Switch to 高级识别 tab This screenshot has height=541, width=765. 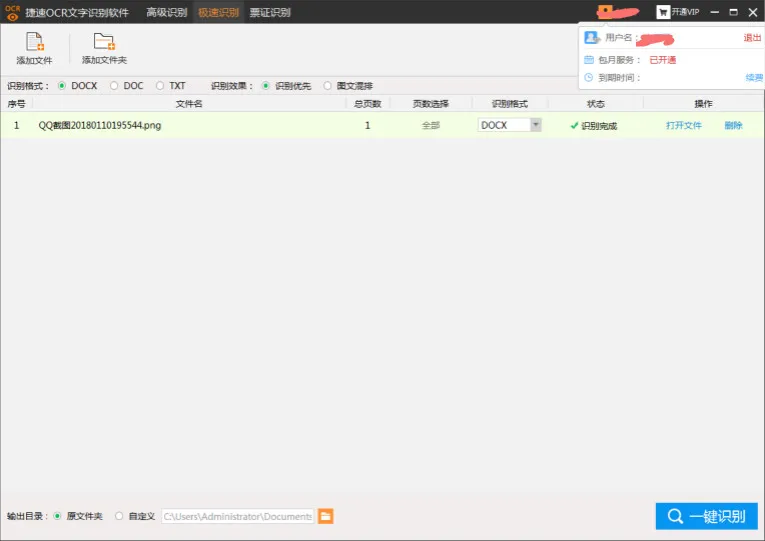tap(167, 12)
